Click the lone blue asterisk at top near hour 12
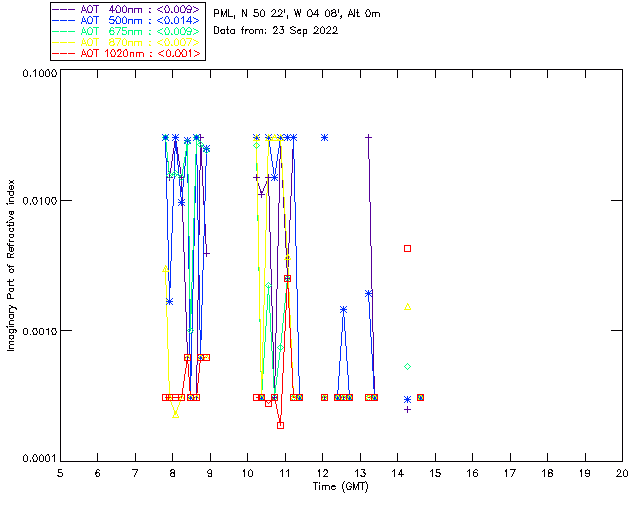 (324, 138)
